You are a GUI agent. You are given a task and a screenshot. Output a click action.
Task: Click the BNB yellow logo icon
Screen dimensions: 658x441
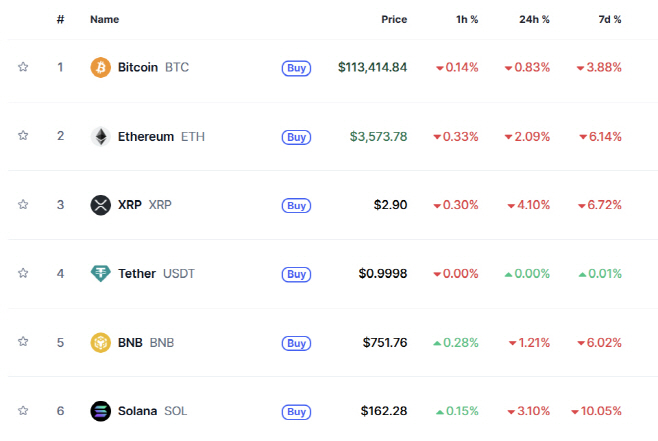point(101,342)
